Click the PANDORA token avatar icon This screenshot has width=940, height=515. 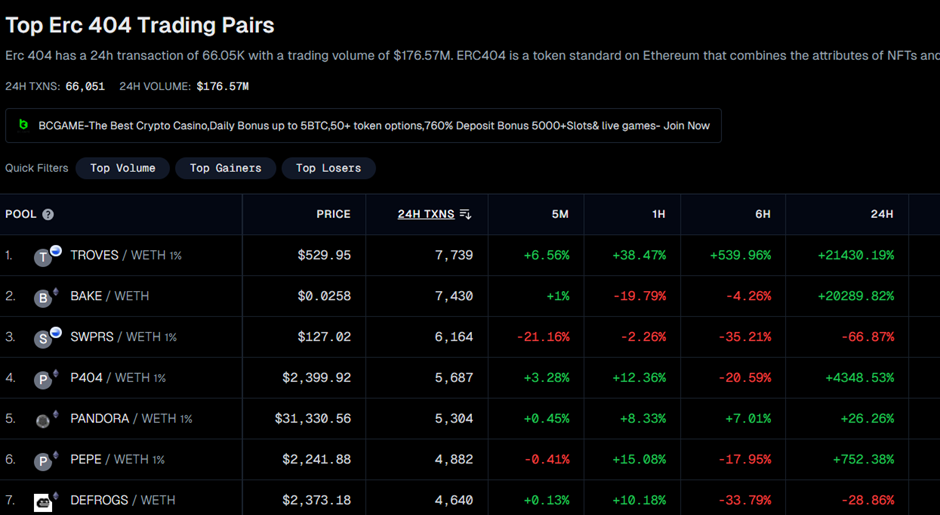pos(43,421)
